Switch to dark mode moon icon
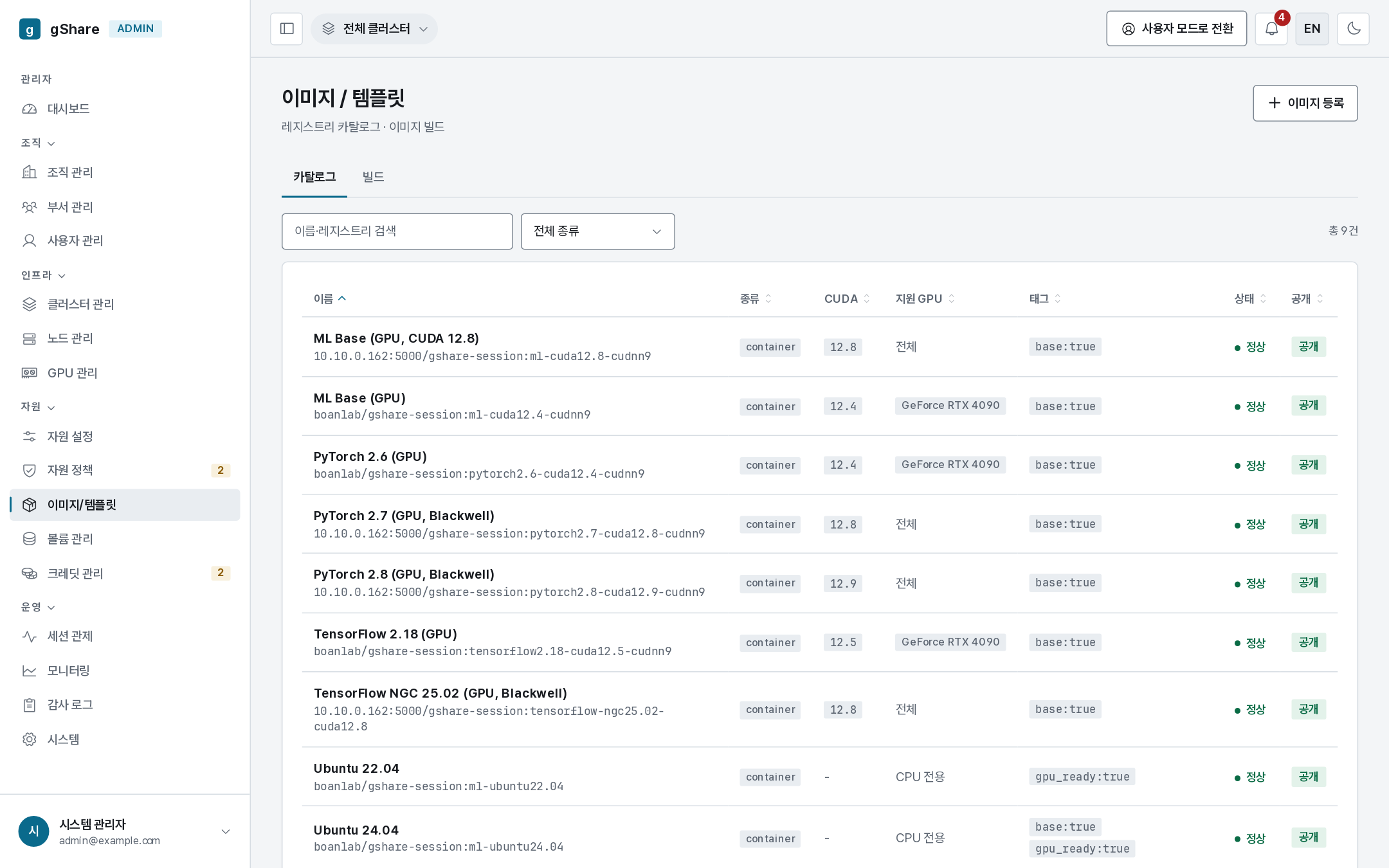 tap(1353, 29)
